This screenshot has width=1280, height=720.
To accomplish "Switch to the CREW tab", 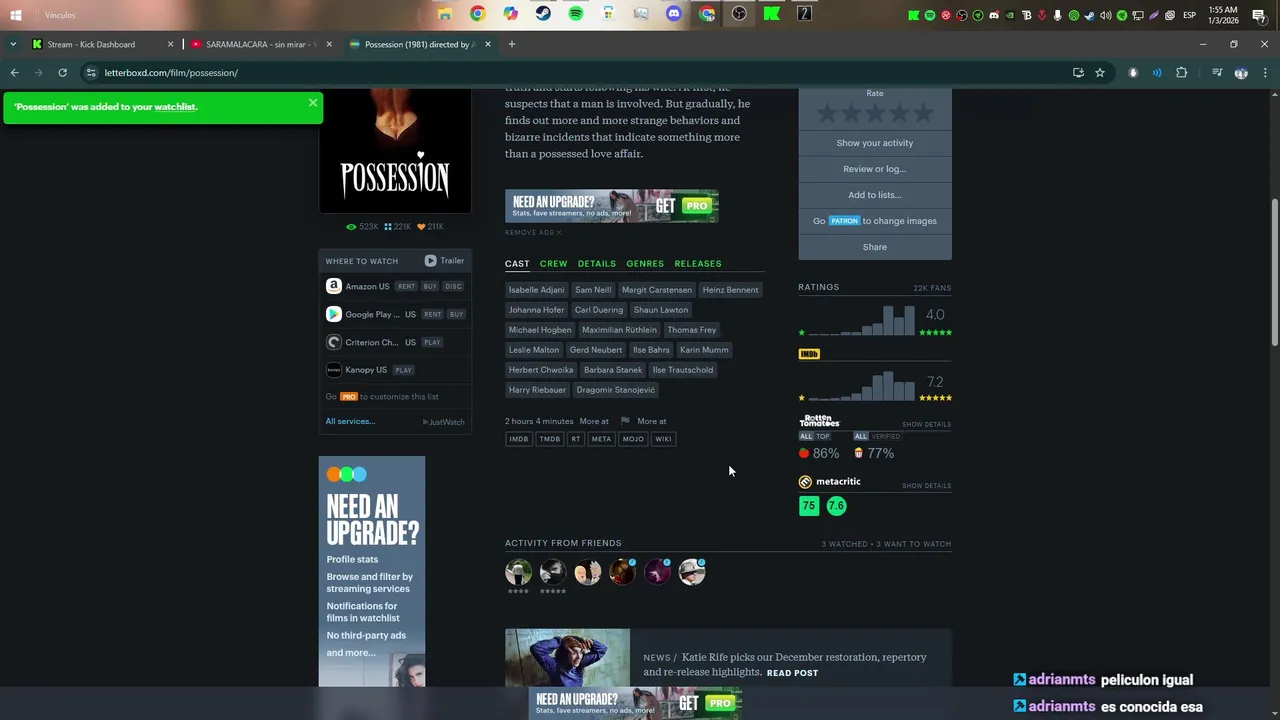I will pos(553,264).
